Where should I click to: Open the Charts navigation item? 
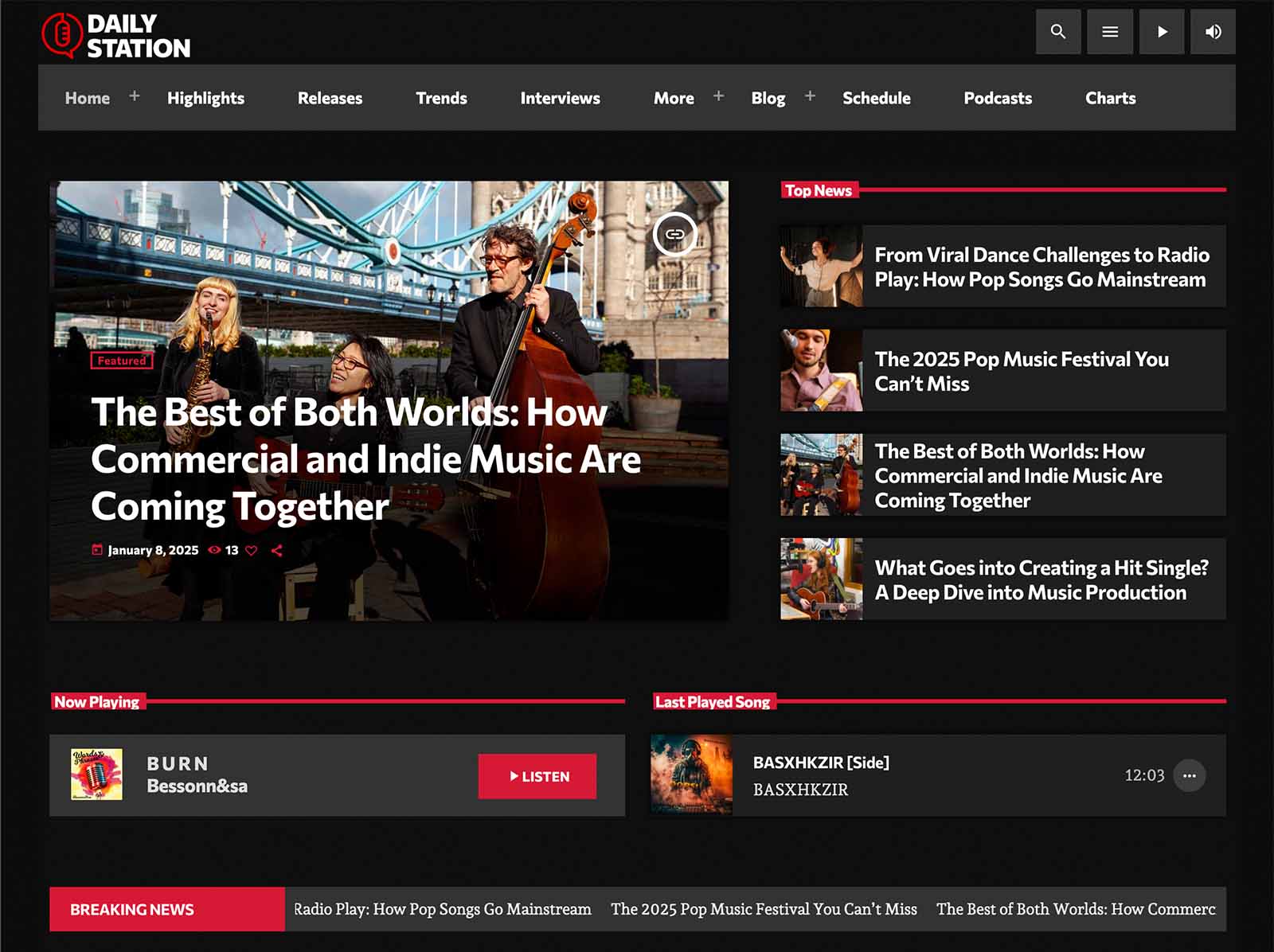[1110, 98]
